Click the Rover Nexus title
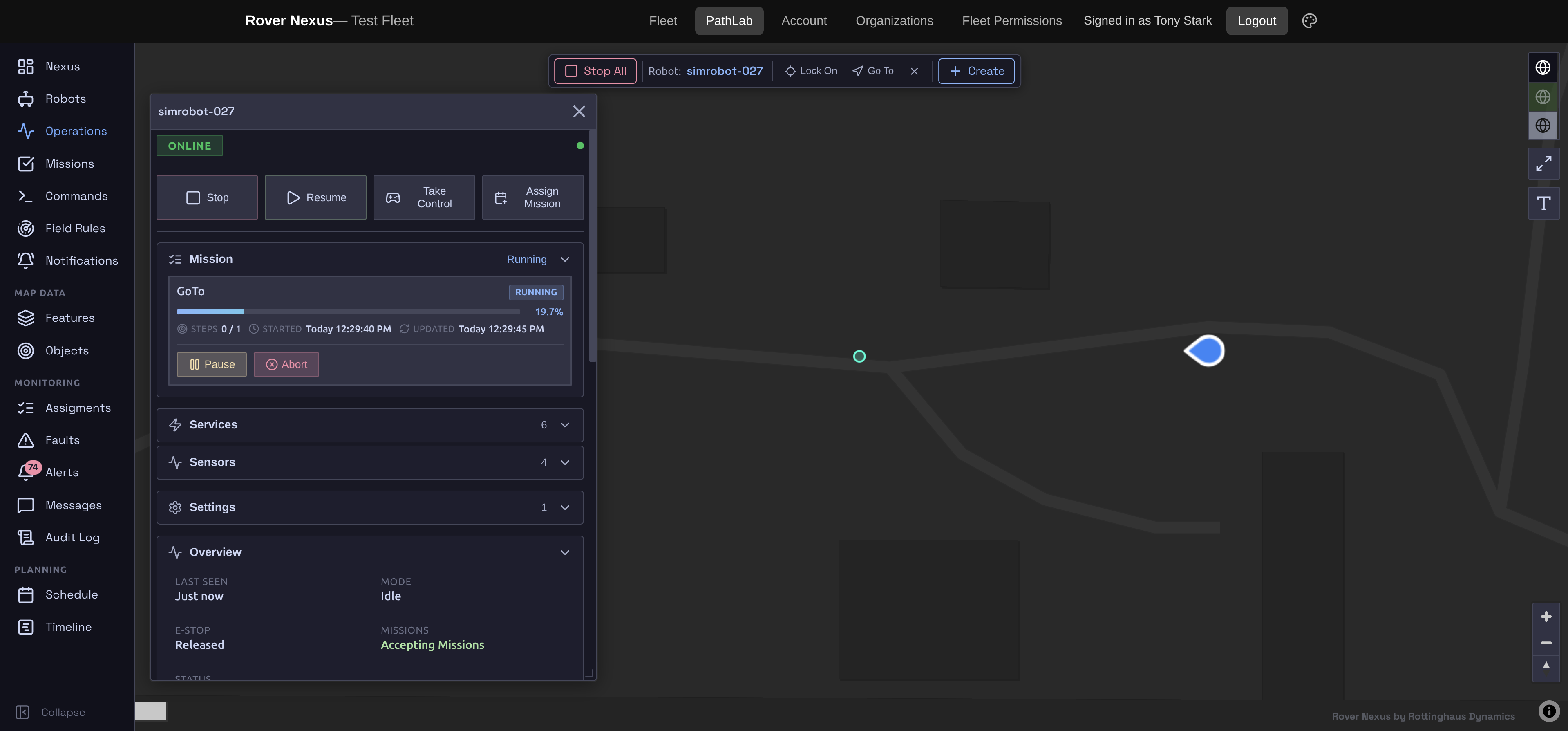This screenshot has width=1568, height=731. point(289,21)
